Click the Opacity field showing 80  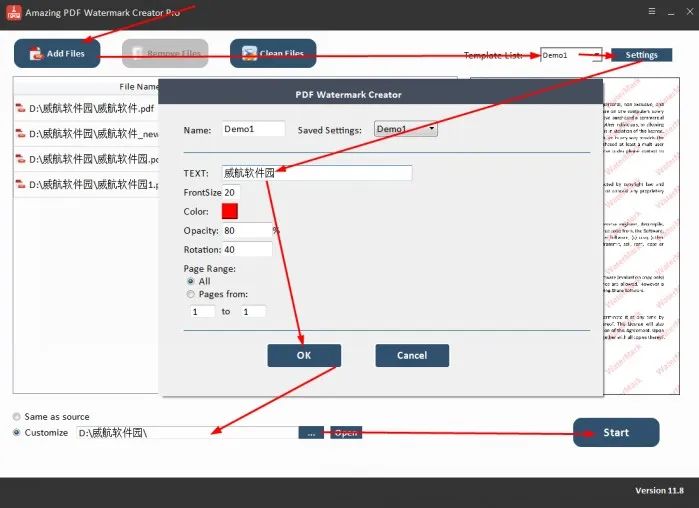click(247, 230)
